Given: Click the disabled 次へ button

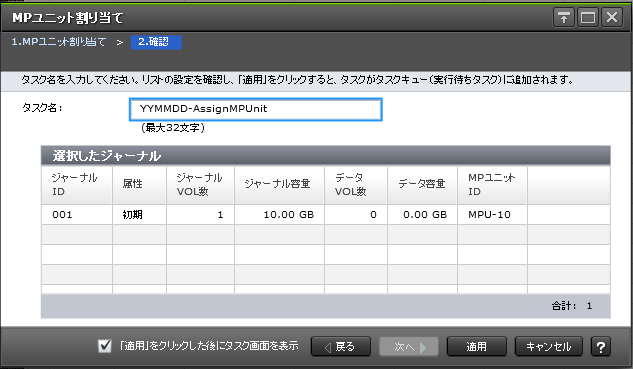Looking at the screenshot, I should point(409,346).
